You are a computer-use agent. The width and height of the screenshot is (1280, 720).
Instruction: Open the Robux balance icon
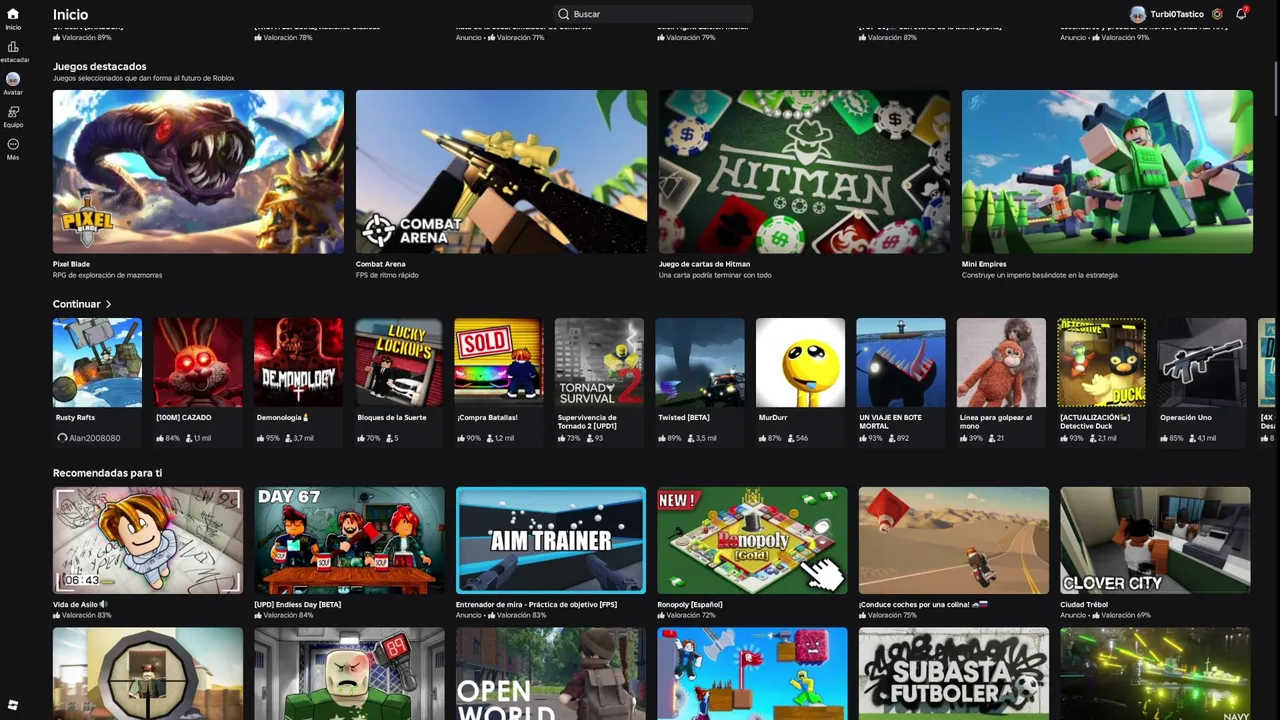pos(1217,14)
